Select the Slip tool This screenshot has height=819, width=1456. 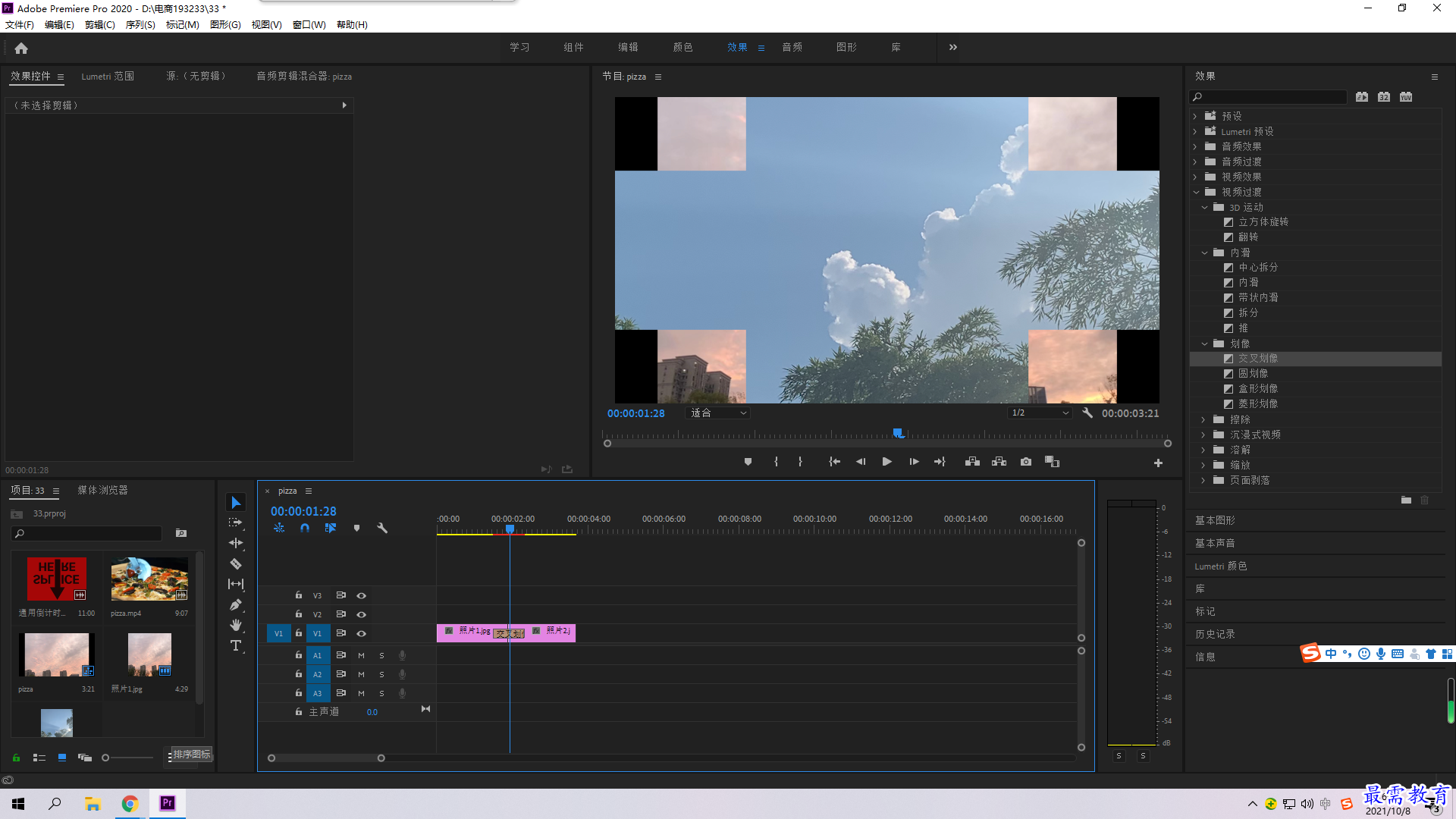pyautogui.click(x=236, y=584)
